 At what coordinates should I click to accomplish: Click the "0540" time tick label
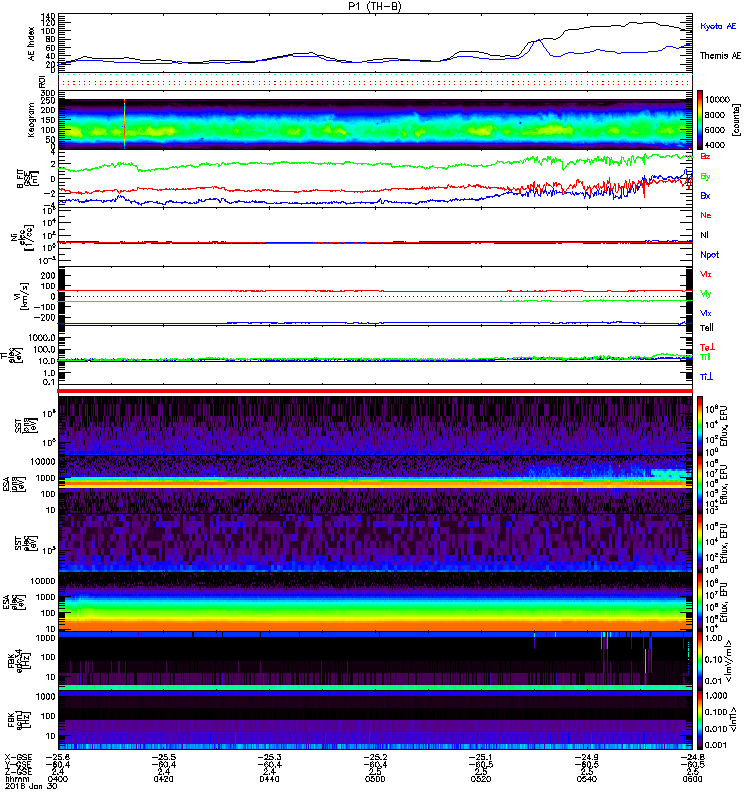[587, 779]
